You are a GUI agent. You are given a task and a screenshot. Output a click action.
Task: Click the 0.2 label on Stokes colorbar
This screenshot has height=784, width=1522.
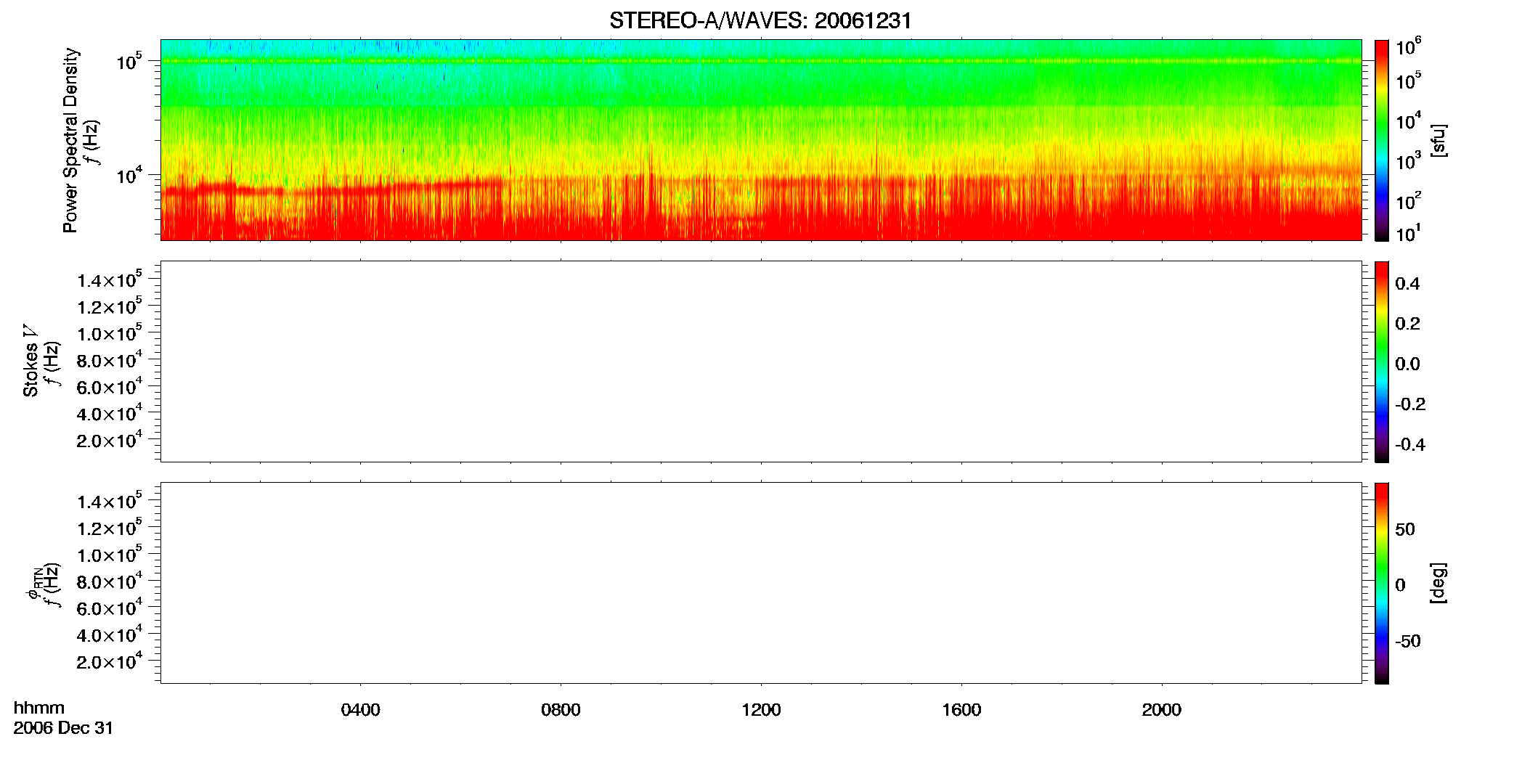(x=1407, y=324)
